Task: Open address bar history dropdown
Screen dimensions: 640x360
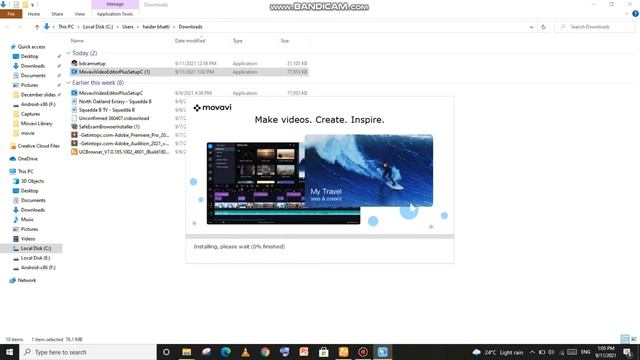Action: (531, 27)
